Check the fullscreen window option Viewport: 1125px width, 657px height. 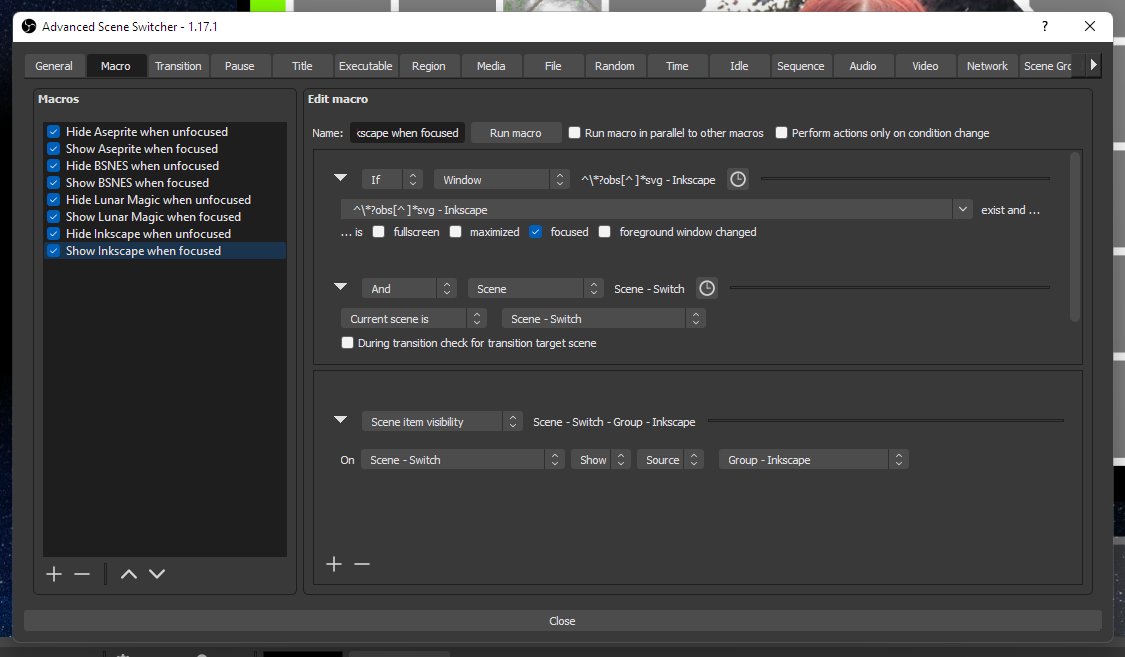pyautogui.click(x=378, y=232)
